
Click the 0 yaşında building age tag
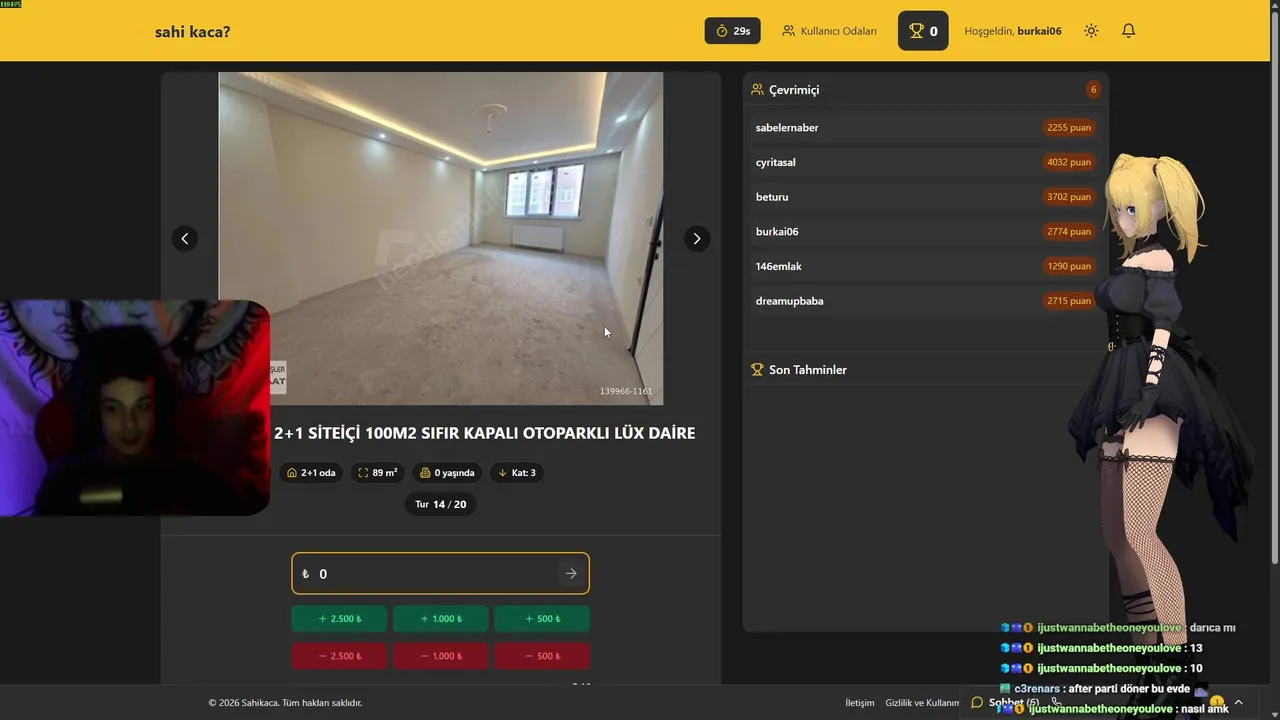[x=447, y=473]
